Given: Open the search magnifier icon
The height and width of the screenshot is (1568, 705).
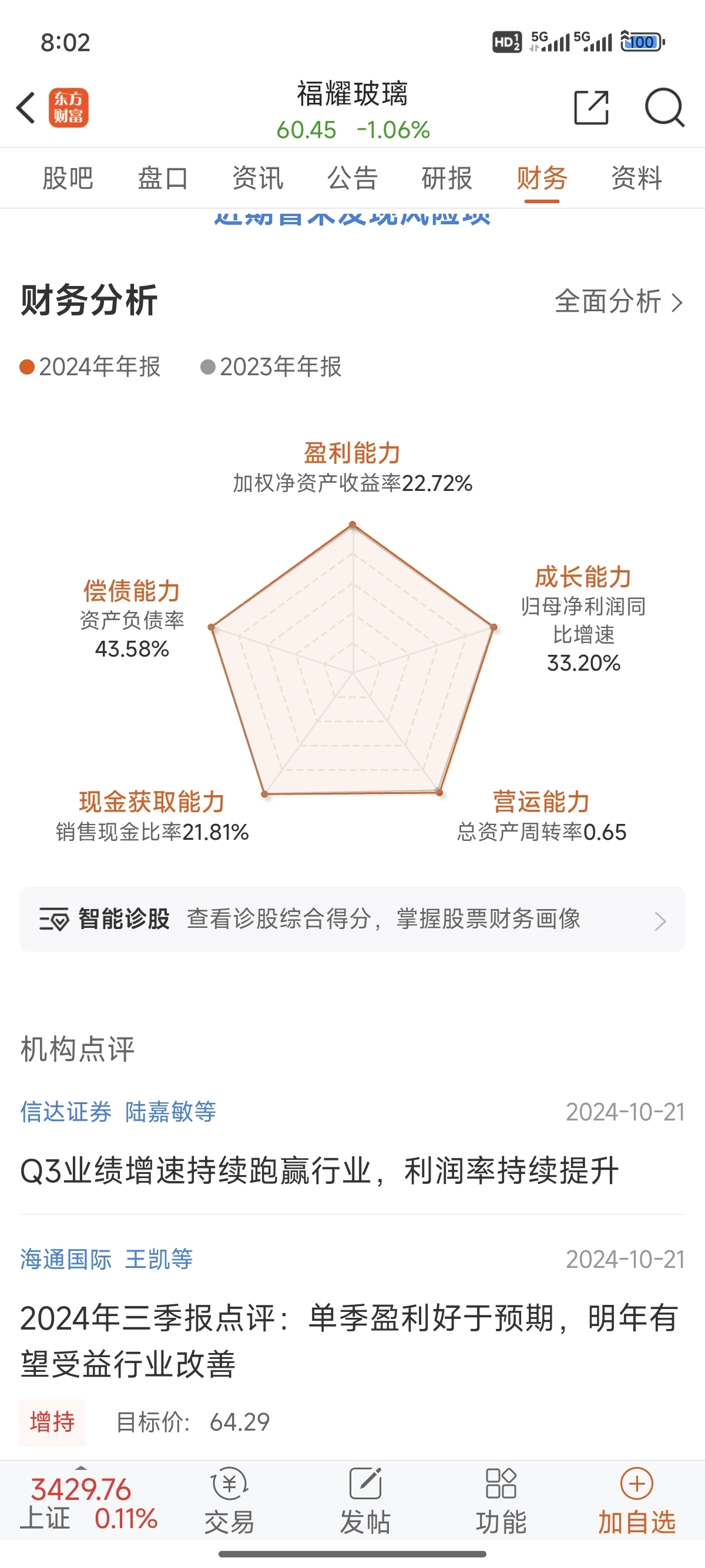Looking at the screenshot, I should 664,107.
